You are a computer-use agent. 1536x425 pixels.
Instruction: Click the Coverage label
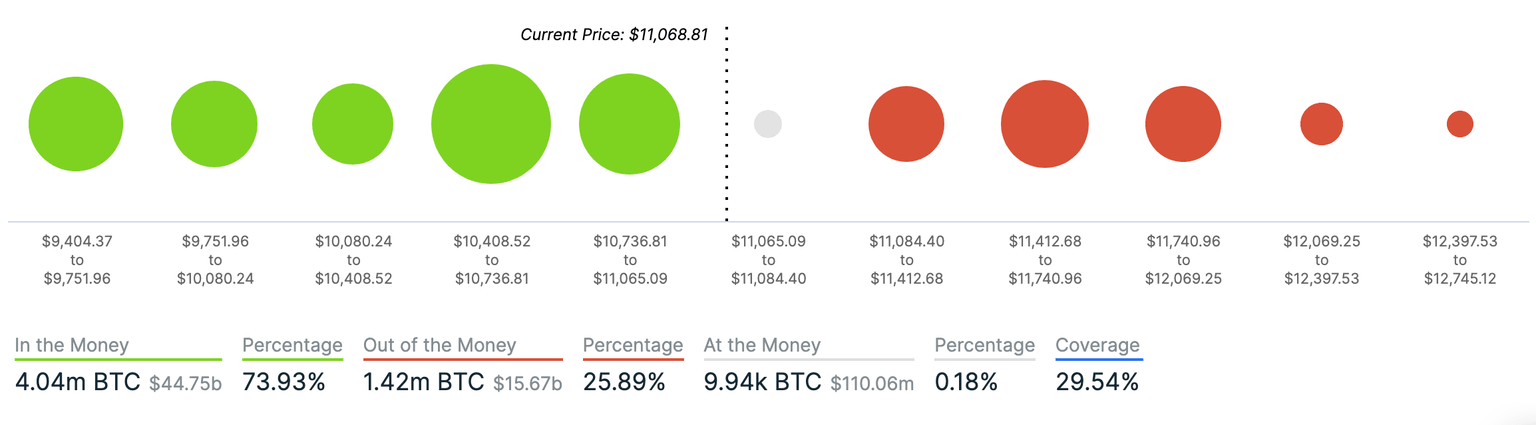pos(1097,346)
